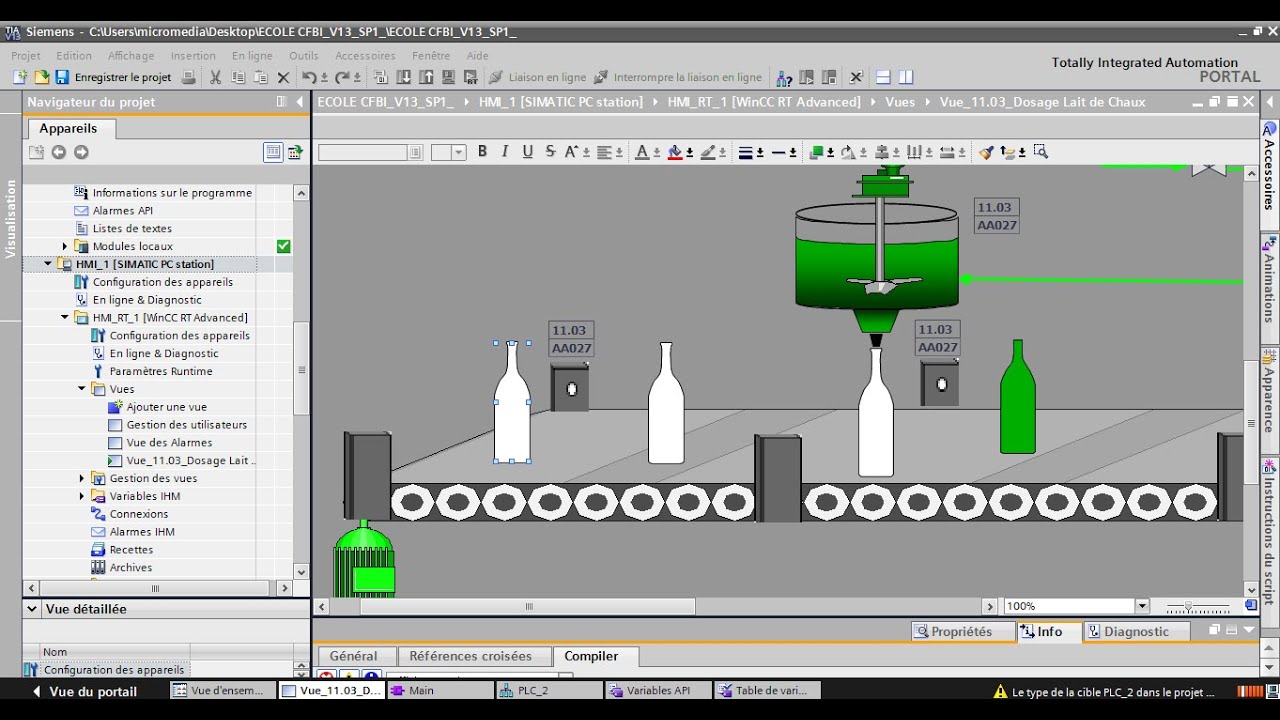Select Vue des Alarmes in tree

(x=169, y=443)
